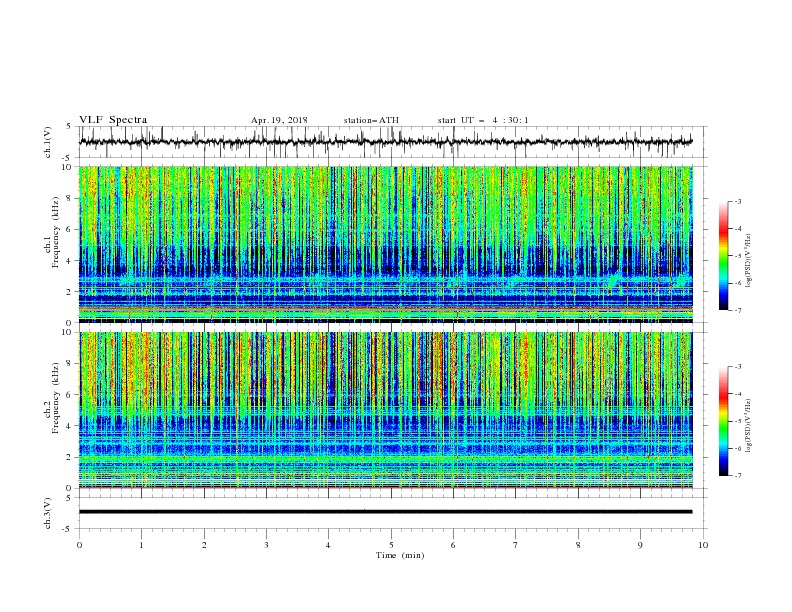Click time axis tick label "8"
The image size is (792, 612).
pyautogui.click(x=578, y=545)
